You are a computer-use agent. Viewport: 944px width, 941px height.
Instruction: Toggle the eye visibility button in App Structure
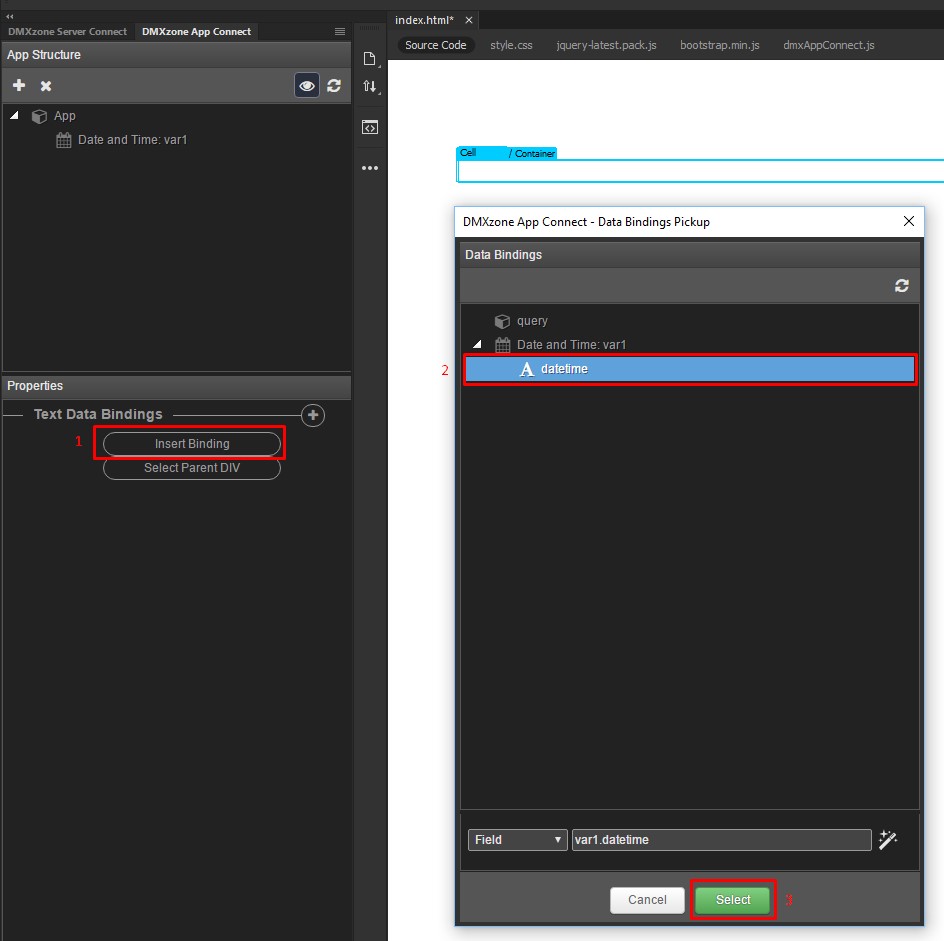306,85
